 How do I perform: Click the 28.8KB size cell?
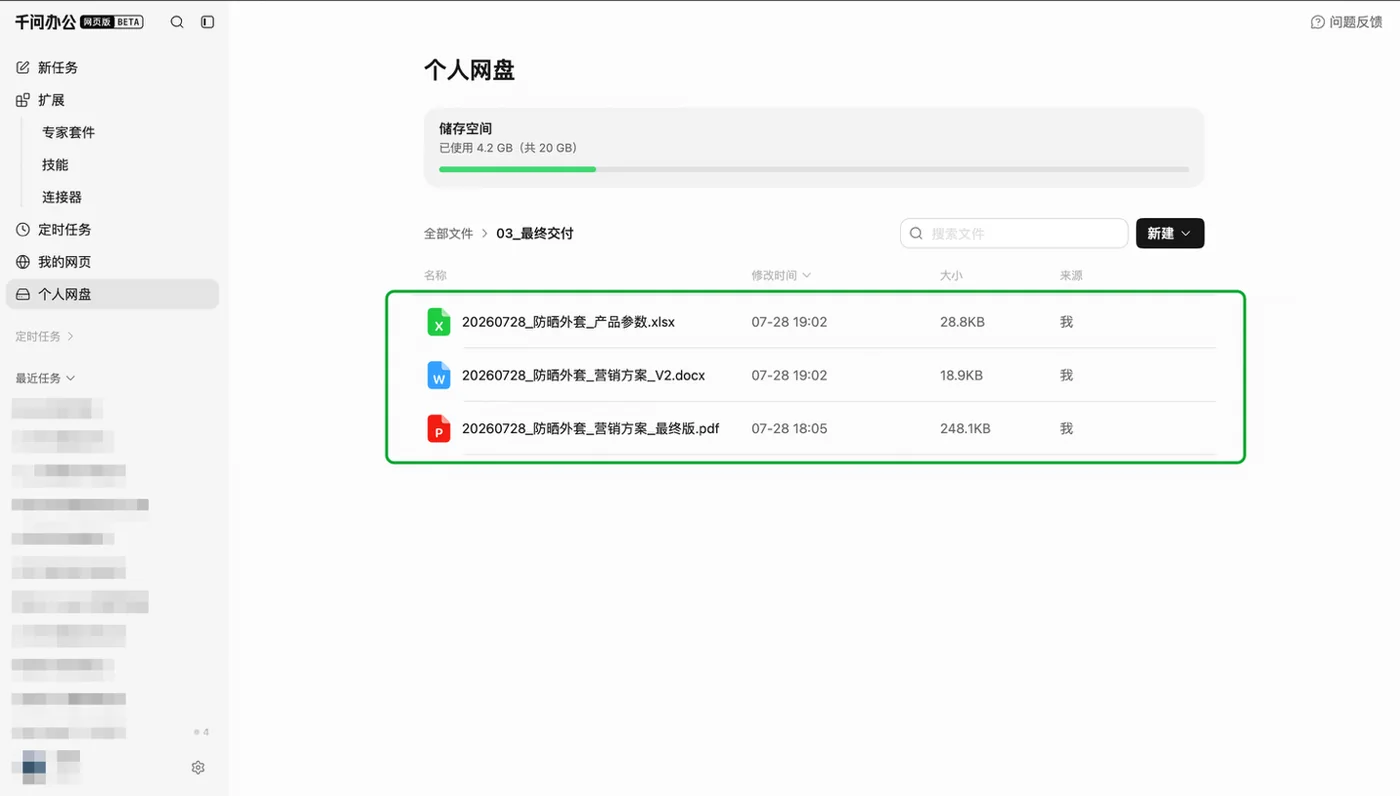962,322
